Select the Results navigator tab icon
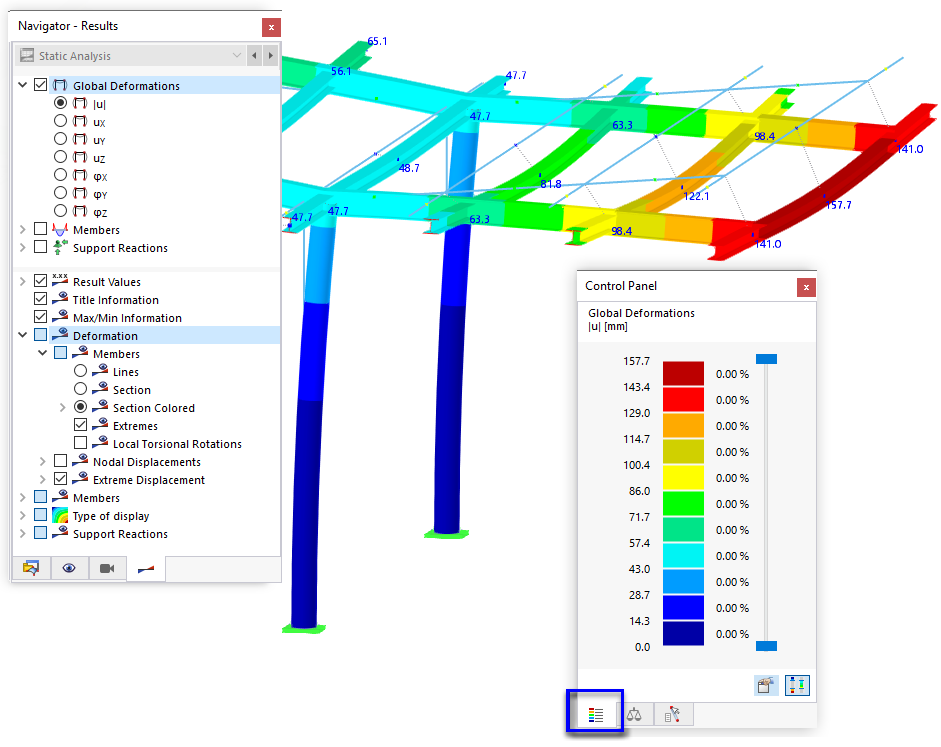Image resolution: width=941 pixels, height=747 pixels. click(145, 567)
